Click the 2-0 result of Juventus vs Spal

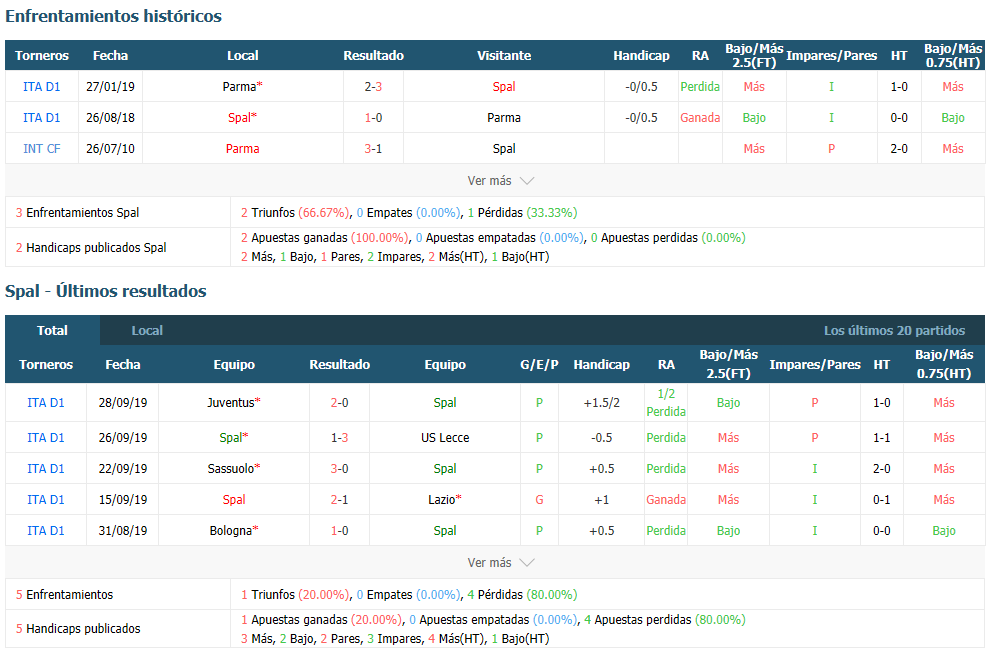(x=339, y=403)
